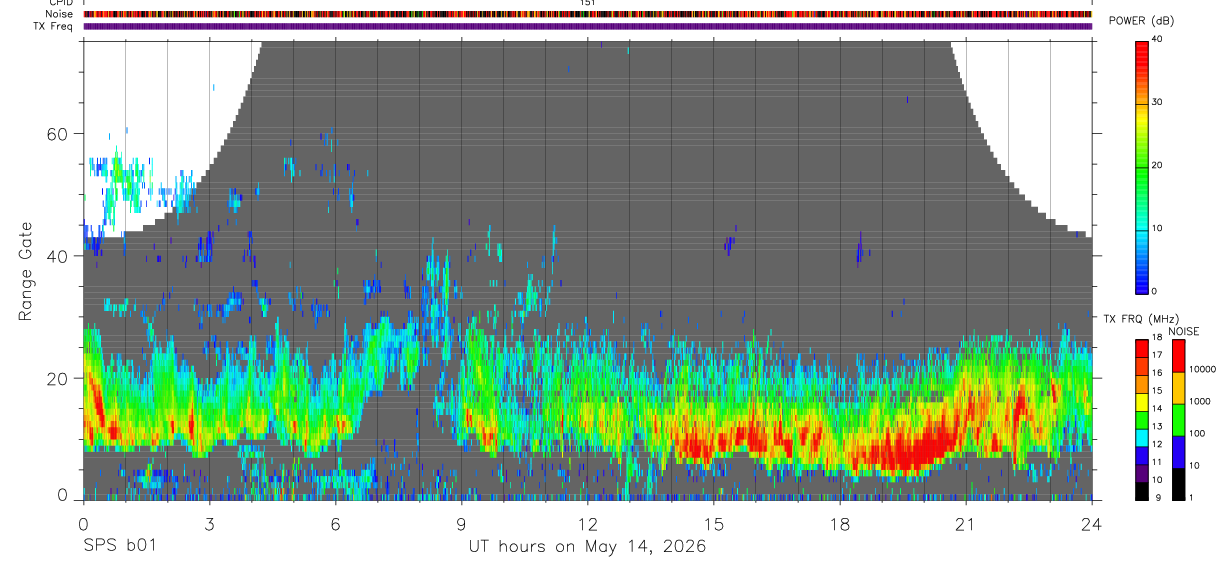1228x567 pixels.
Task: Click the green 20 dB region of POWER colorbar
Action: tap(1142, 166)
